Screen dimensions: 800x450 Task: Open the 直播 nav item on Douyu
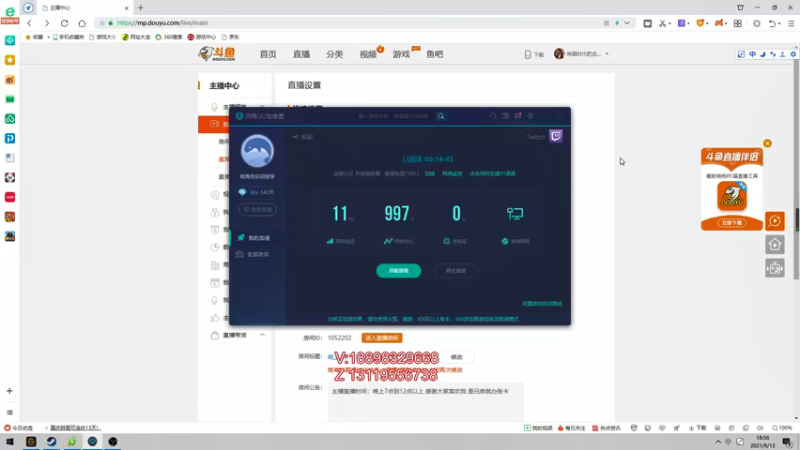point(302,54)
